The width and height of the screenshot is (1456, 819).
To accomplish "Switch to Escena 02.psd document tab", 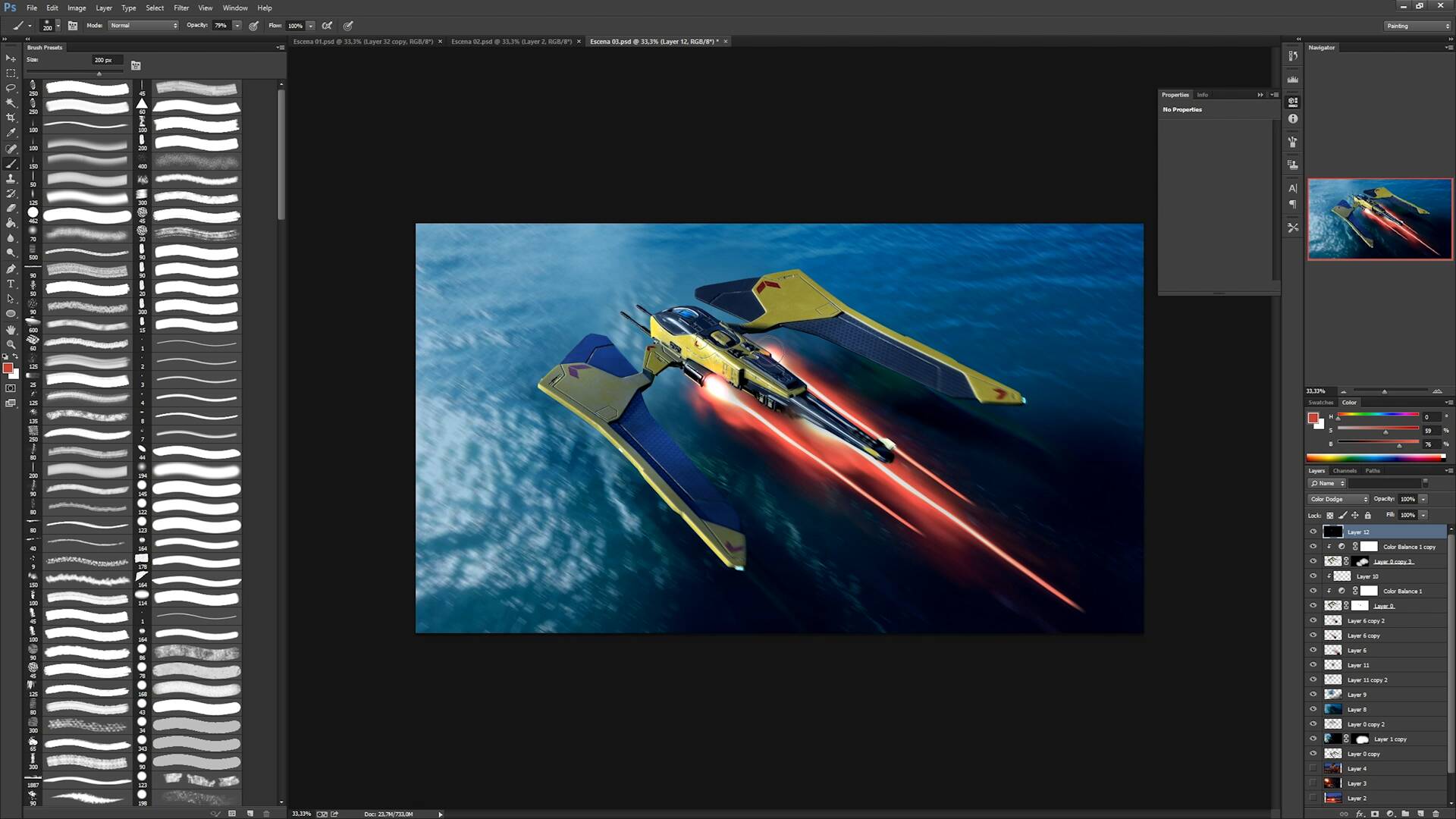I will tap(511, 42).
